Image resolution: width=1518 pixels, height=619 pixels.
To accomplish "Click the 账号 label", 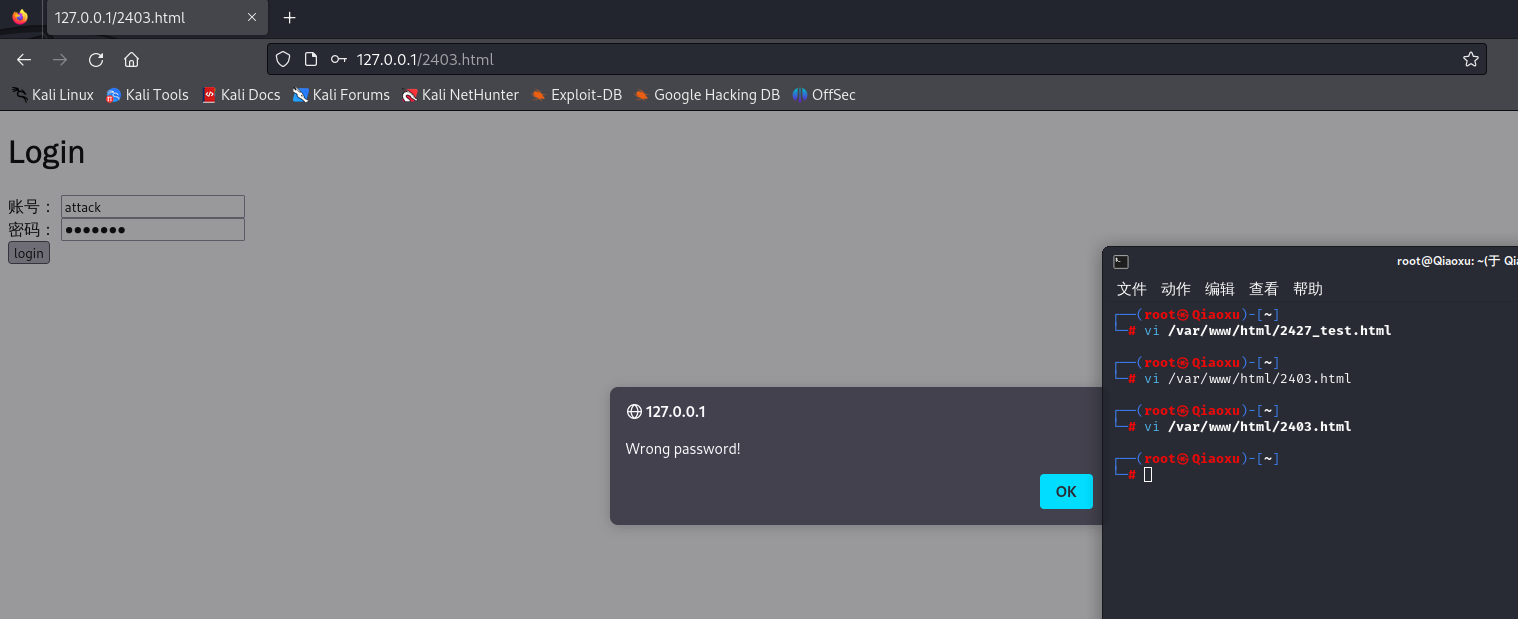I will tap(30, 207).
